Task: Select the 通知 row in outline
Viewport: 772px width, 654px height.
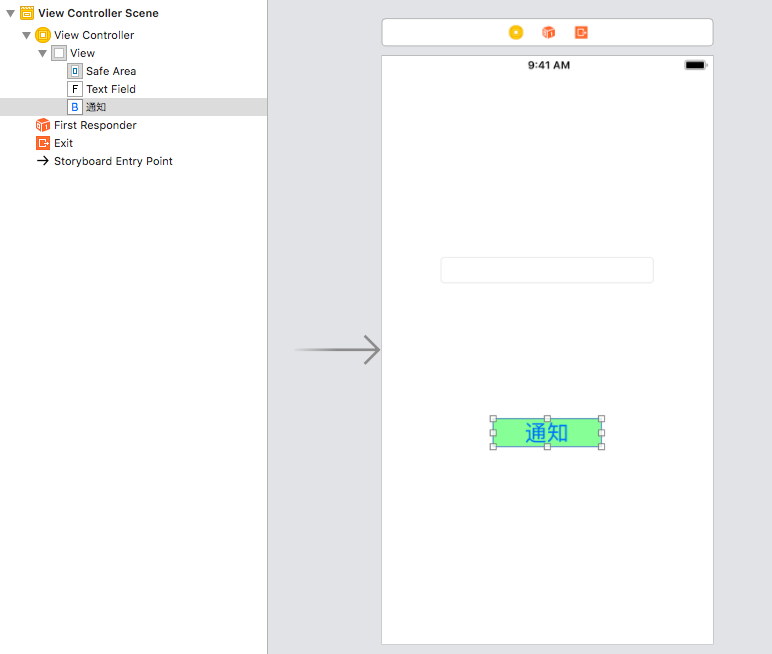Action: click(x=133, y=107)
